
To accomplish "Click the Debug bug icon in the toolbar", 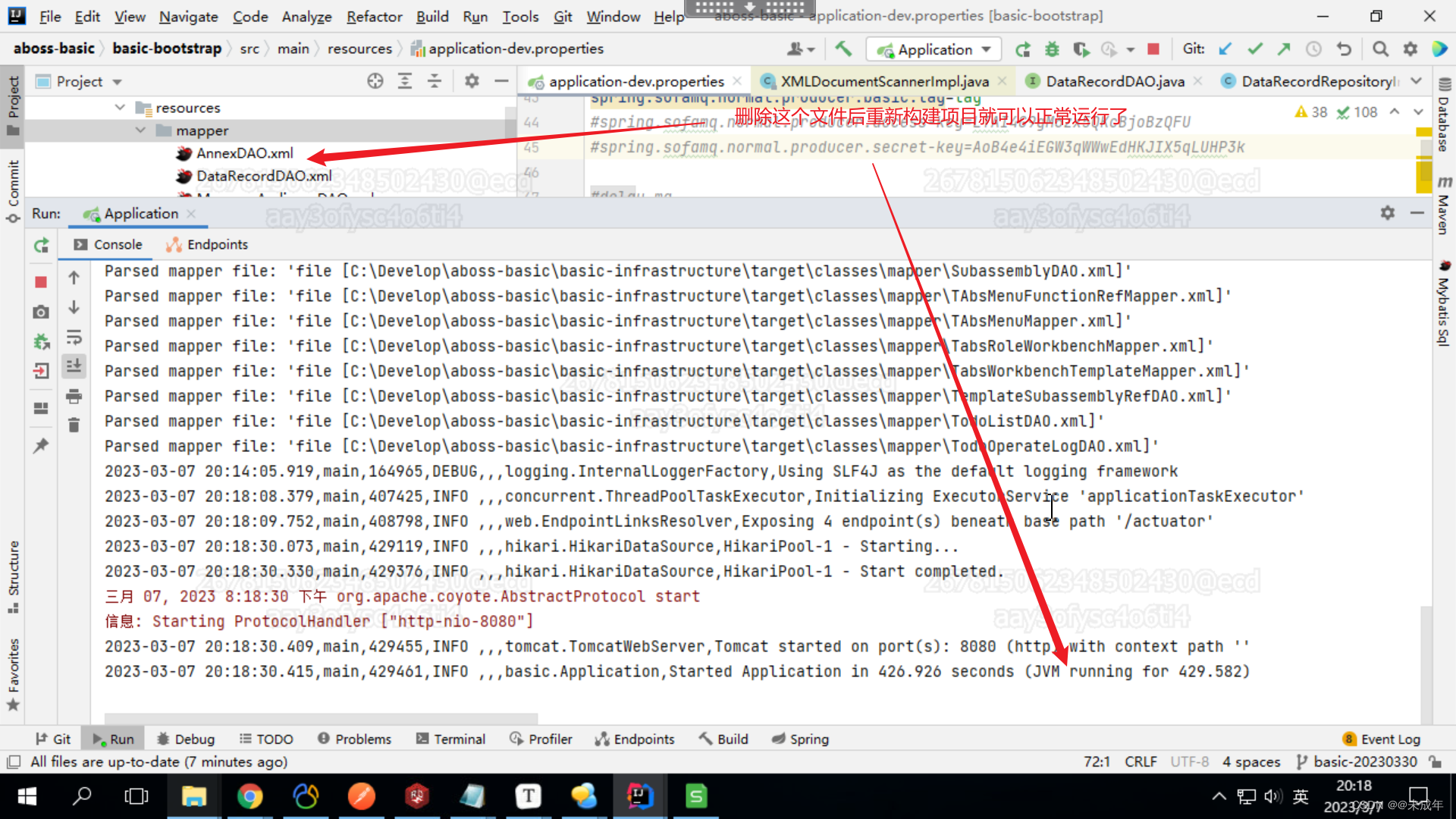I will 1052,49.
